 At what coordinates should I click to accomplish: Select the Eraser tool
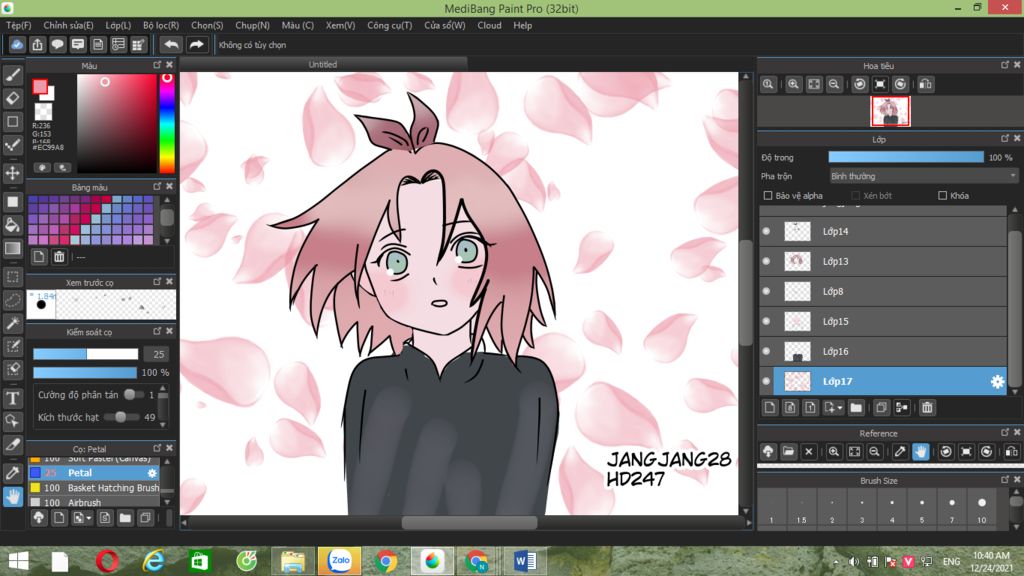[x=12, y=98]
